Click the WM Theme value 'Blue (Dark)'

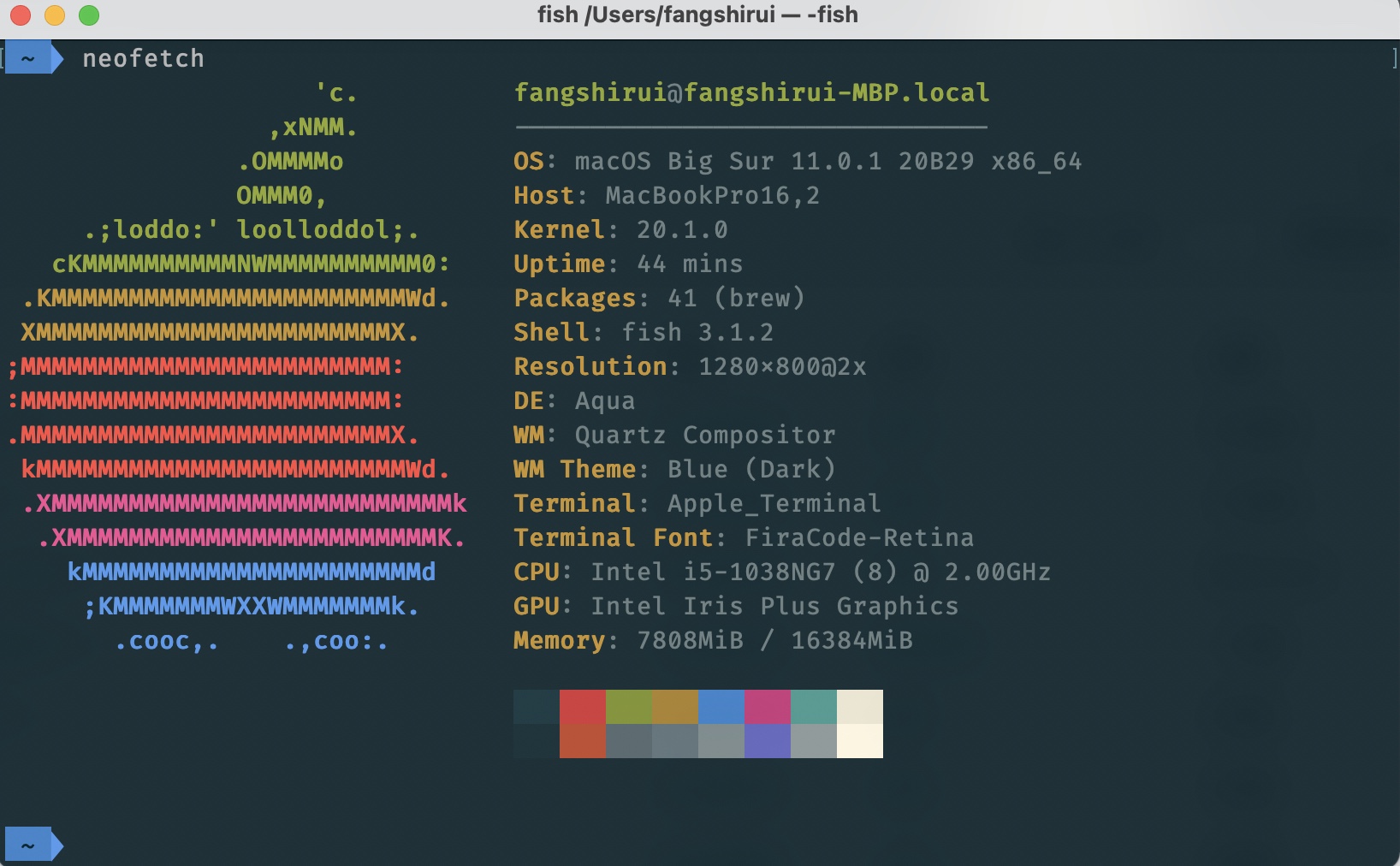tap(751, 469)
